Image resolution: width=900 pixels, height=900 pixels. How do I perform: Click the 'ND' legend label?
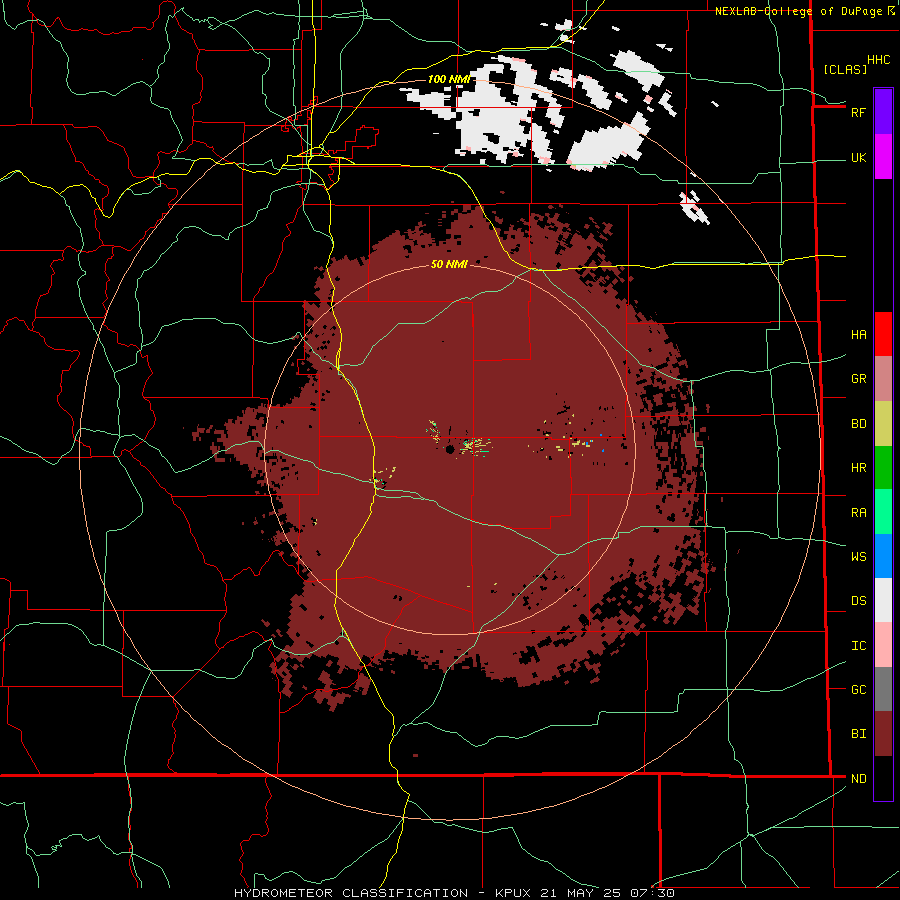(x=858, y=778)
